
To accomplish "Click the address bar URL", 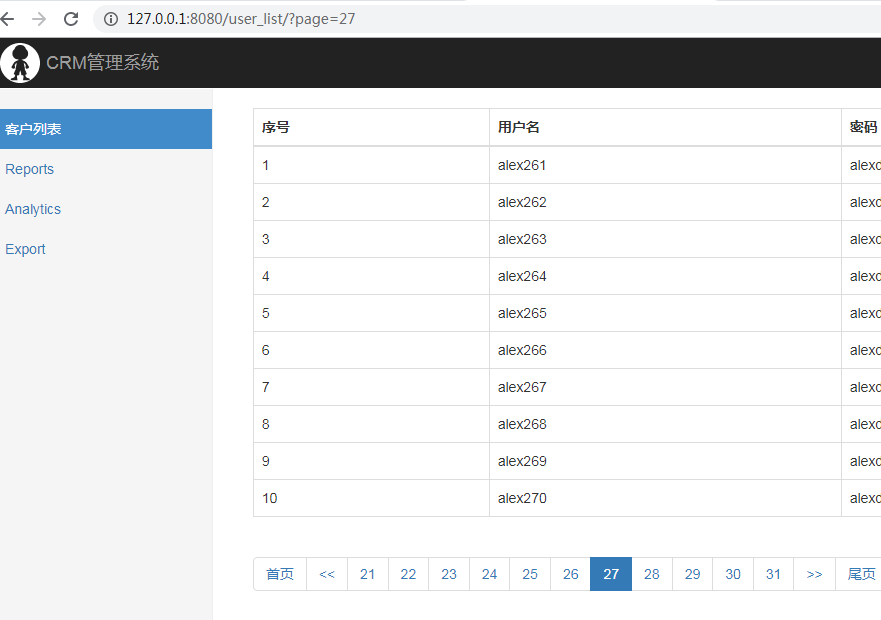I will [241, 19].
